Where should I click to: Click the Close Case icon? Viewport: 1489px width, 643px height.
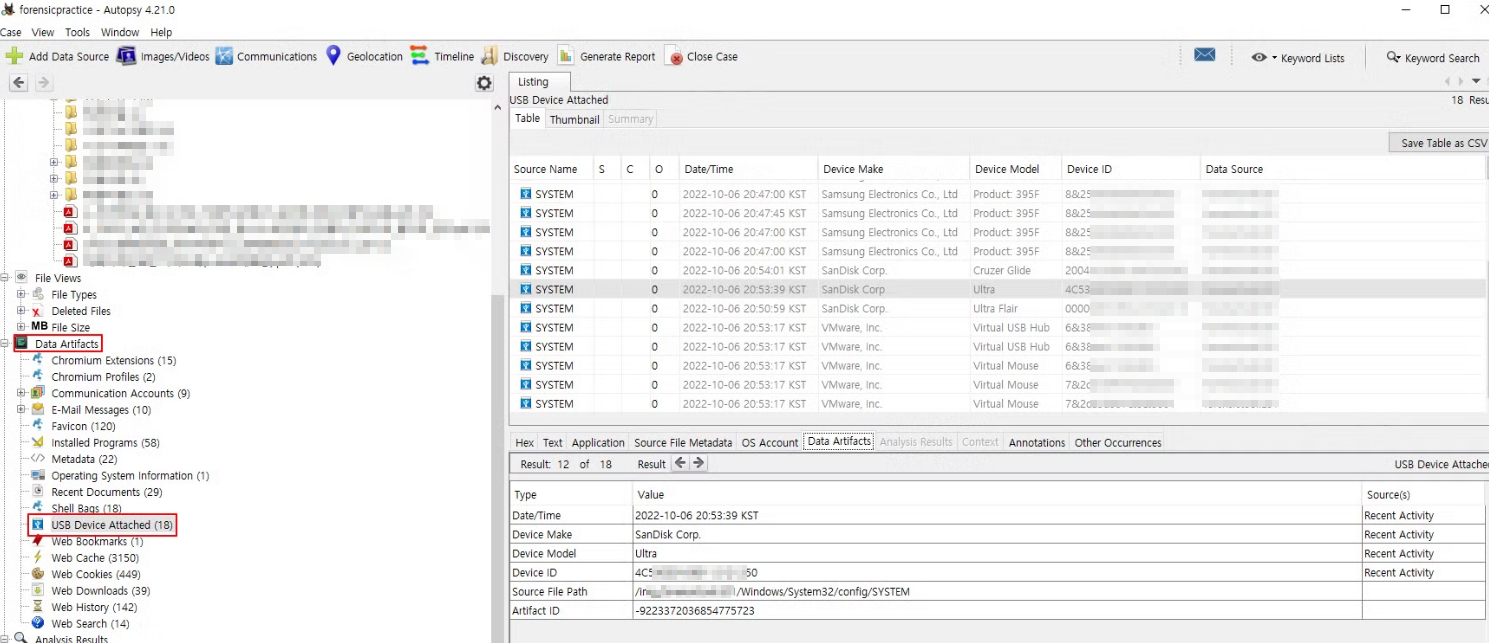[675, 57]
